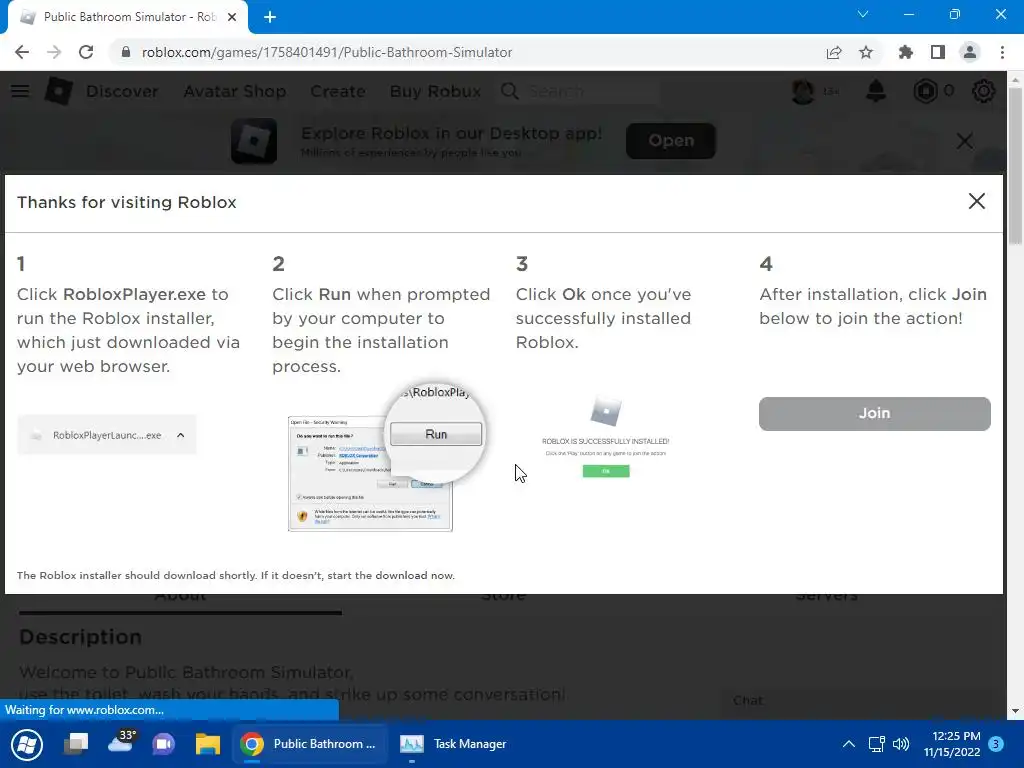1024x768 pixels.
Task: Go back with the browser back arrow
Action: click(22, 52)
